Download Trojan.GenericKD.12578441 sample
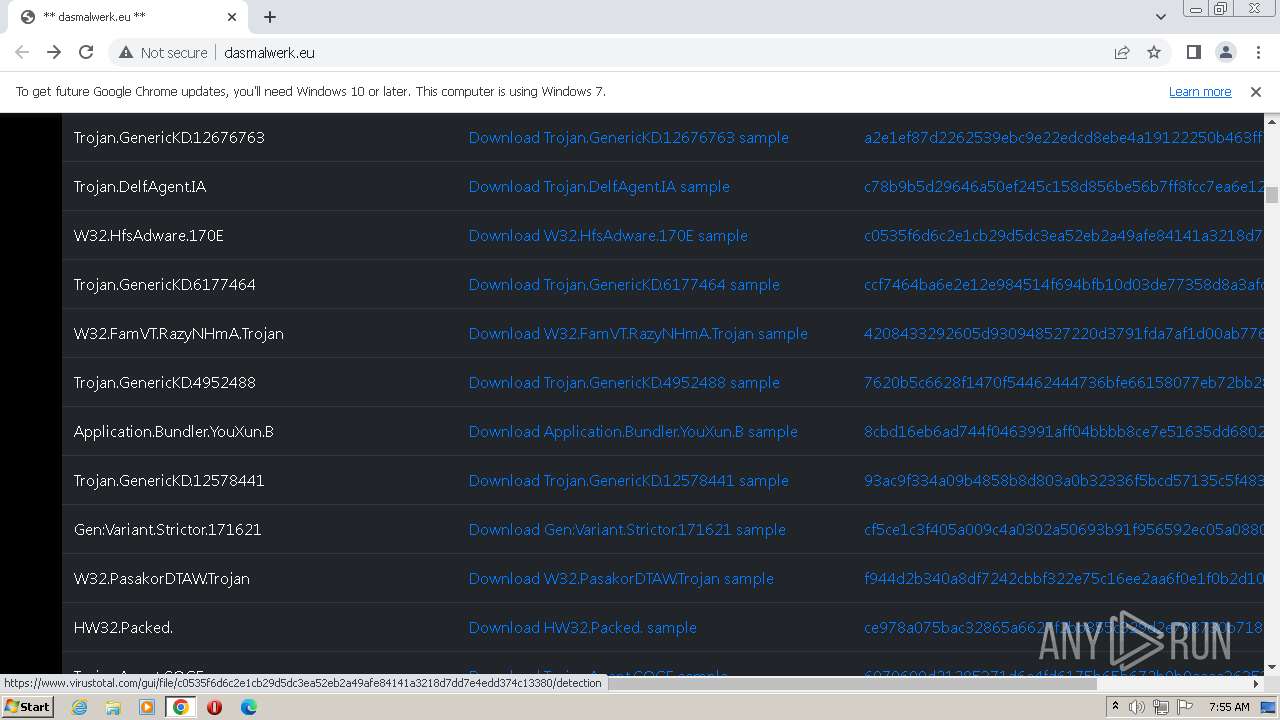Image resolution: width=1280 pixels, height=720 pixels. tap(628, 480)
